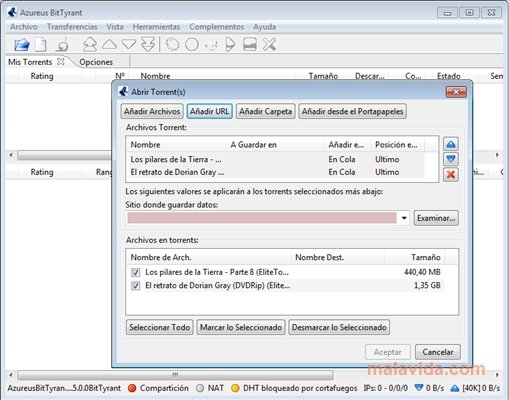
Task: Click right arrow of upper pane scrollbar
Action: tap(497, 155)
